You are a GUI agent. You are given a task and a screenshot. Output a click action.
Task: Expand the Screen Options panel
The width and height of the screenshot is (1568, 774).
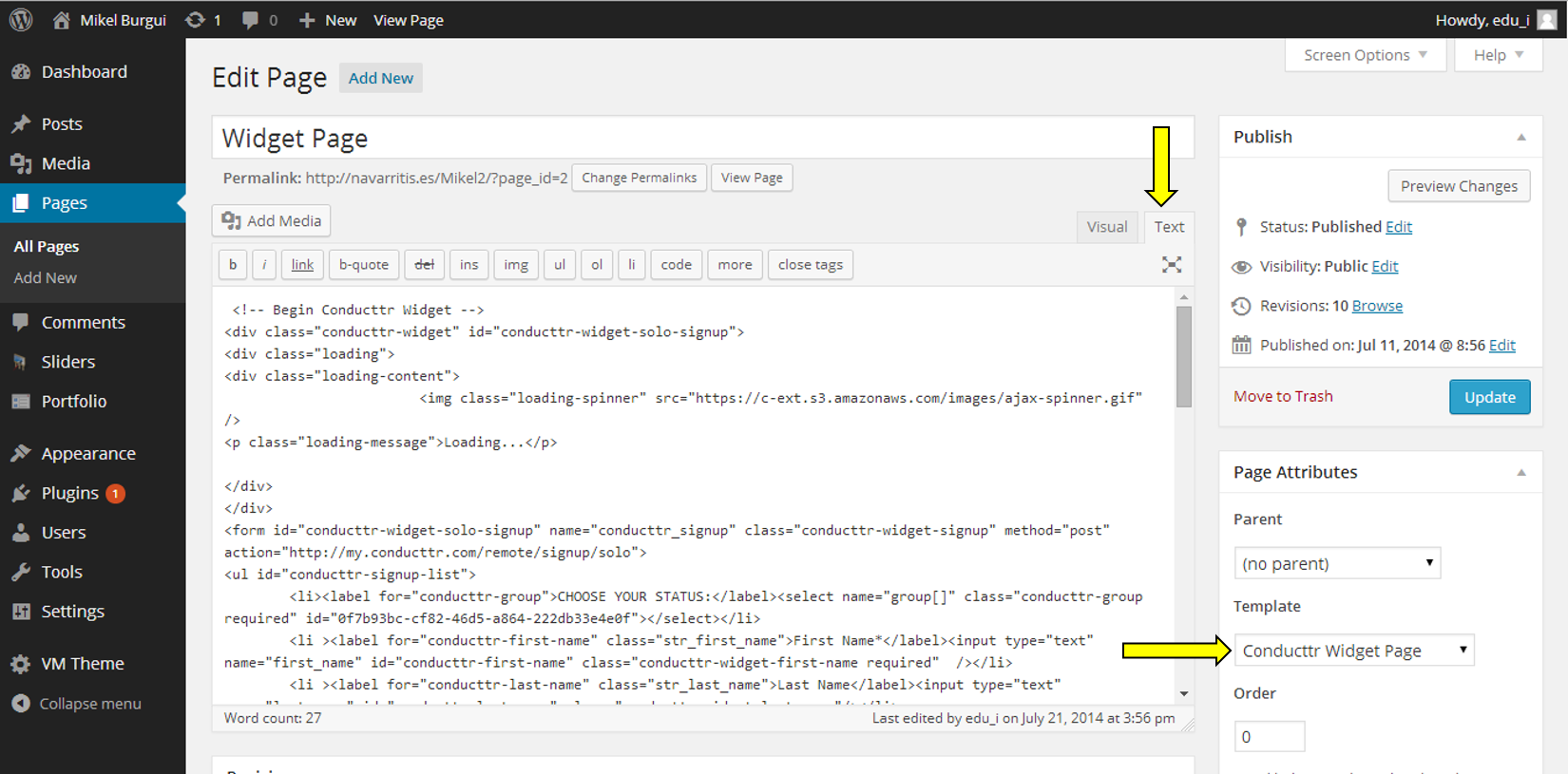1366,55
